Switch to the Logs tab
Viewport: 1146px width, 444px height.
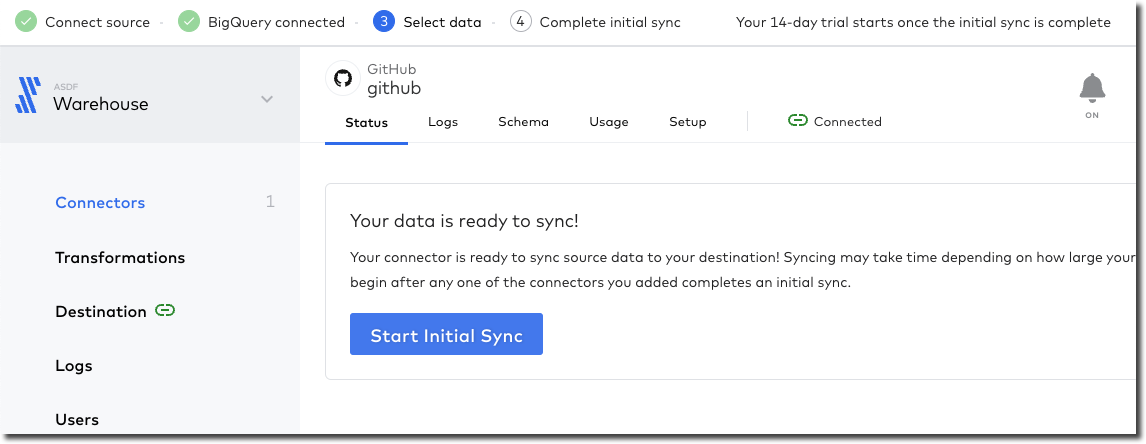click(442, 122)
